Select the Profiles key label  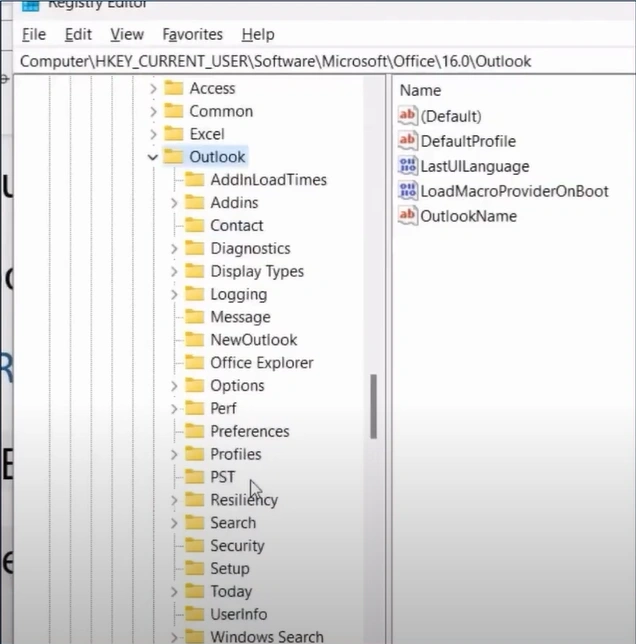(x=236, y=454)
